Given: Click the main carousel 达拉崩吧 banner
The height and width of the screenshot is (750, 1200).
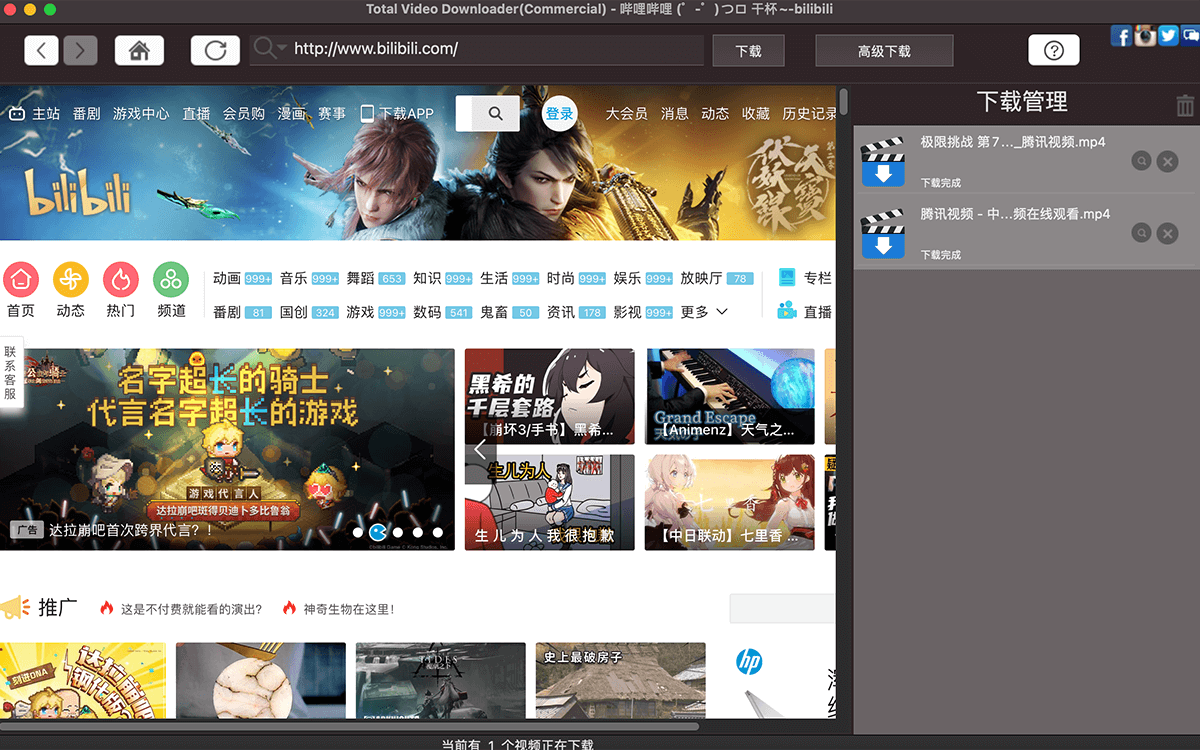Looking at the screenshot, I should [227, 448].
